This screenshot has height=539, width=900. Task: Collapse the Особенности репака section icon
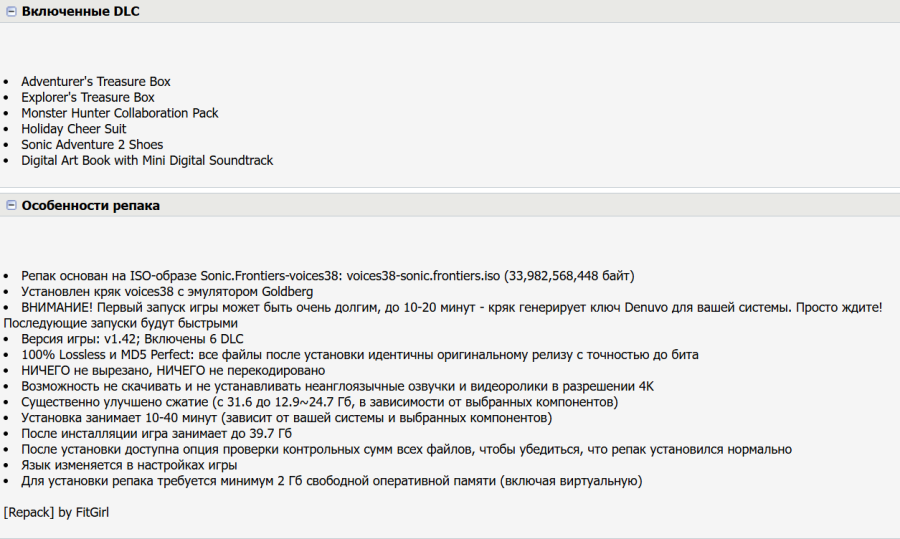tap(11, 205)
